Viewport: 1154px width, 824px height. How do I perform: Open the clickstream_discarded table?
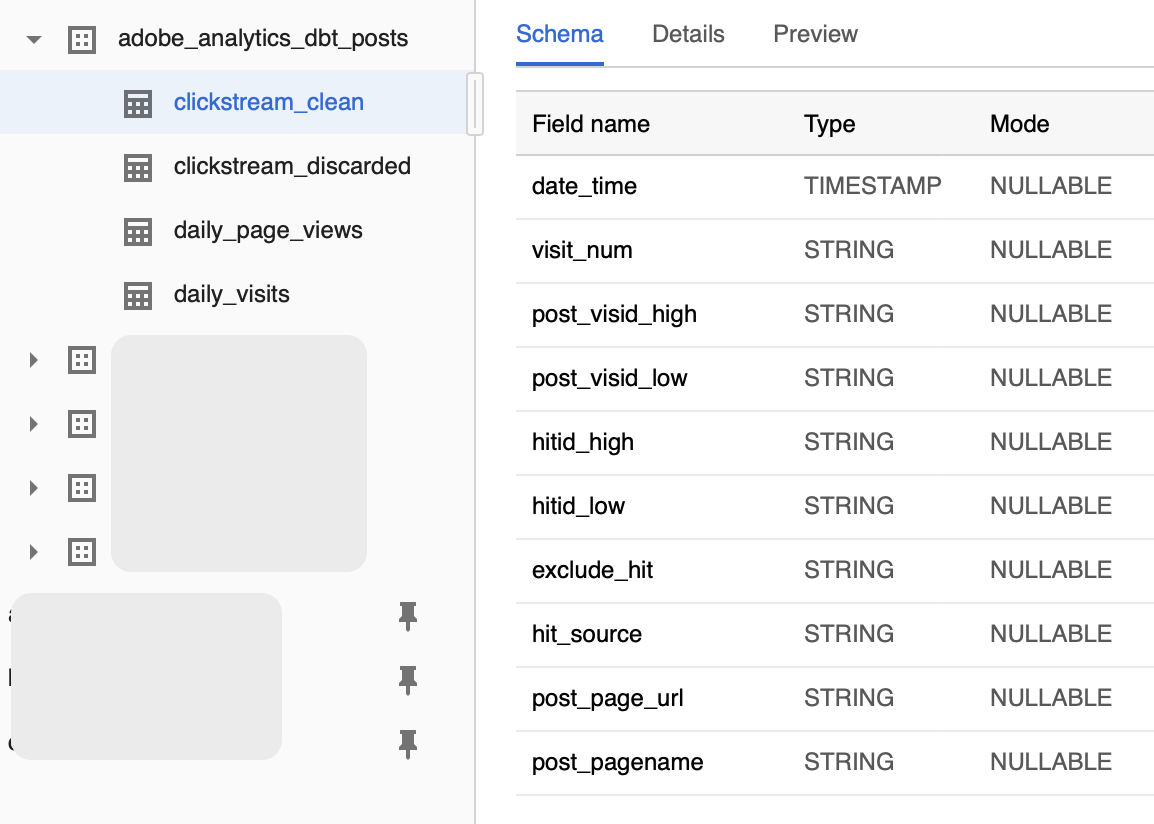292,166
